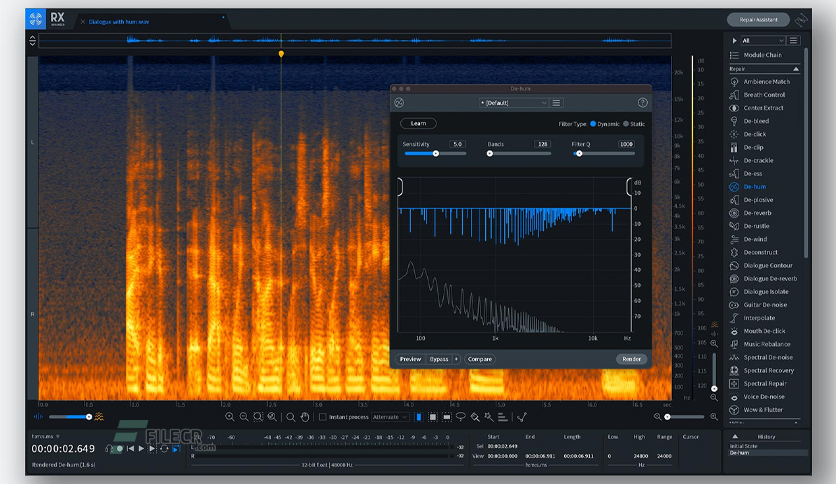This screenshot has height=484, width=836.
Task: Open the De-crackle module
Action: pyautogui.click(x=751, y=160)
